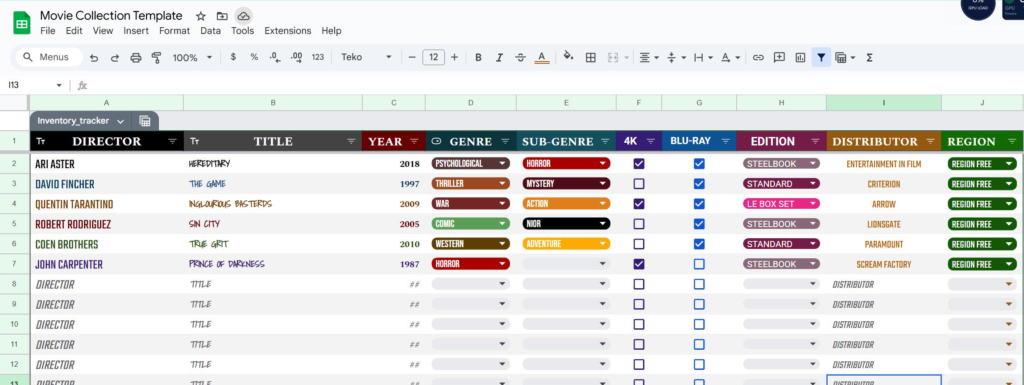1024x385 pixels.
Task: Toggle Bold formatting
Action: (x=478, y=57)
